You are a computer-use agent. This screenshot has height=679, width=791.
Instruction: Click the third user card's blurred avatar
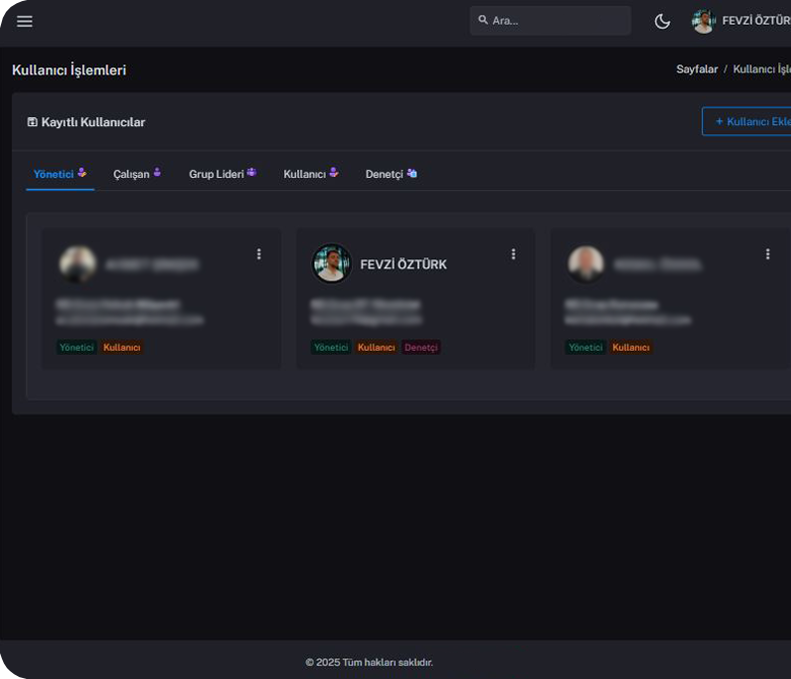pyautogui.click(x=585, y=264)
